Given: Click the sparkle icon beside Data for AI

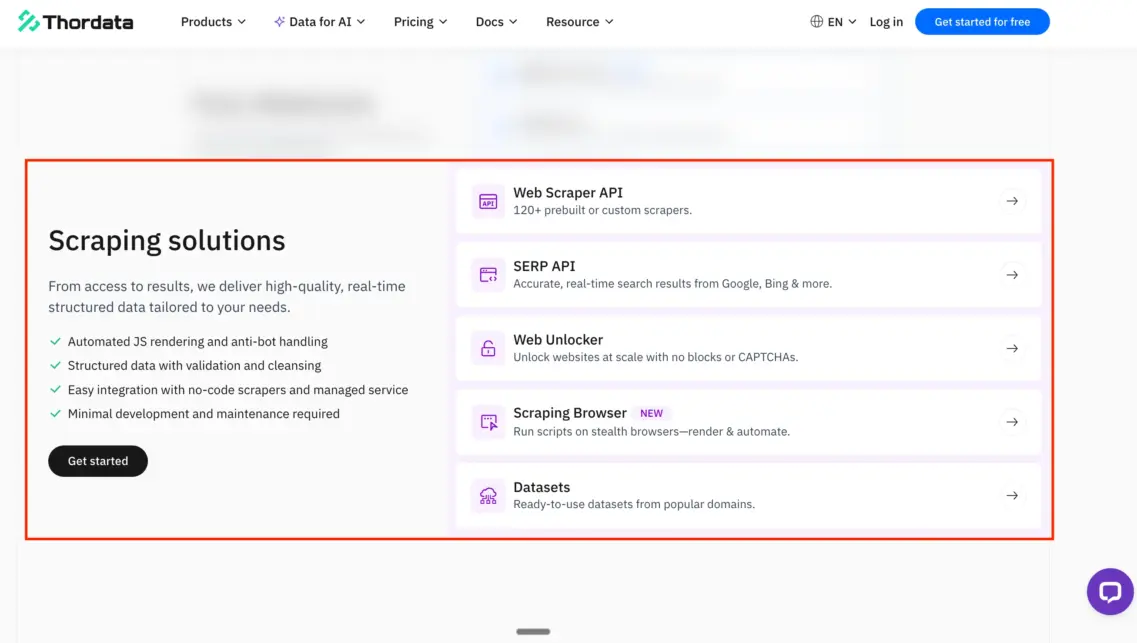Looking at the screenshot, I should point(279,22).
